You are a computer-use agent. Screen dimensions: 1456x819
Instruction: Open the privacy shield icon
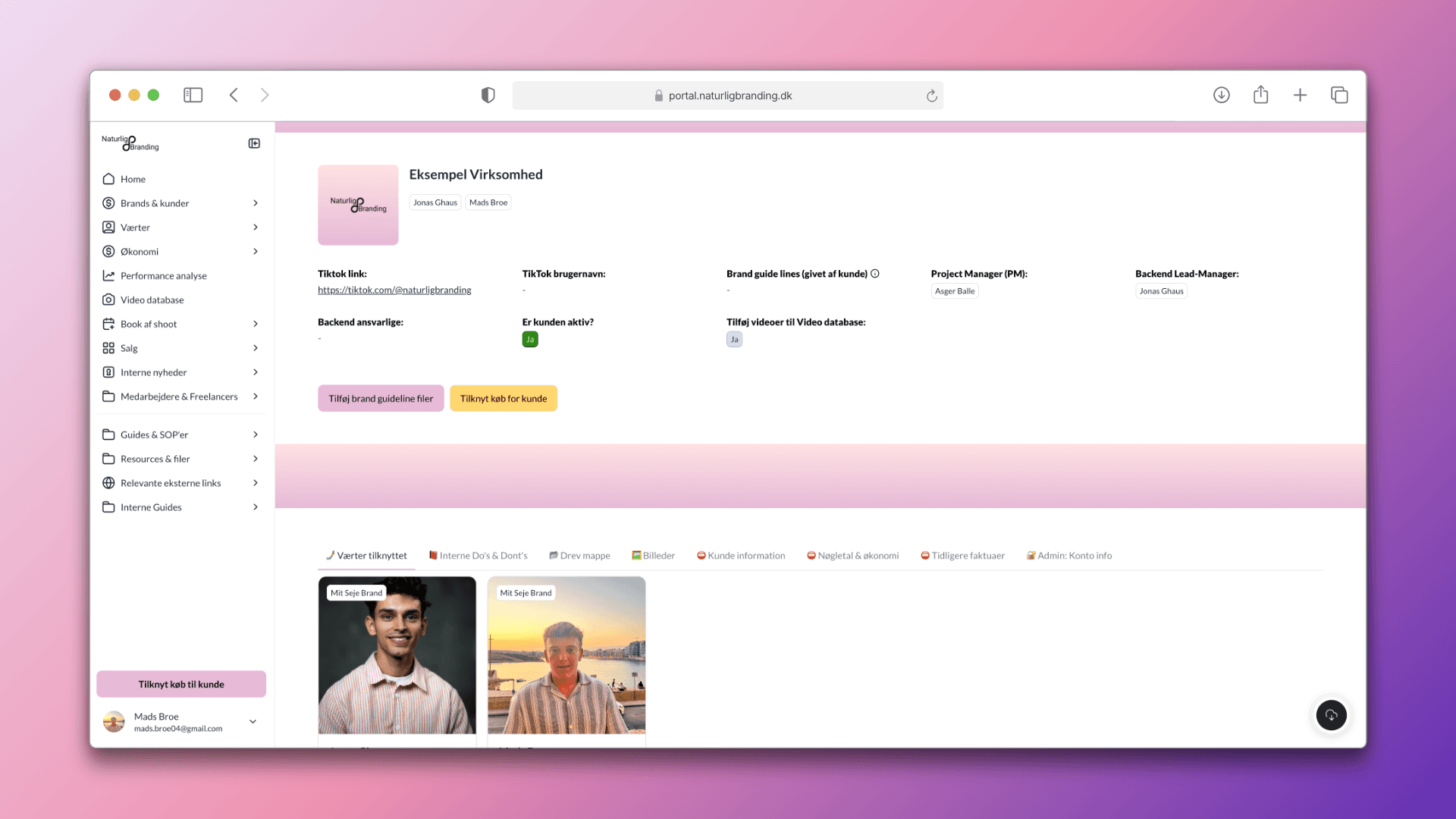click(488, 95)
